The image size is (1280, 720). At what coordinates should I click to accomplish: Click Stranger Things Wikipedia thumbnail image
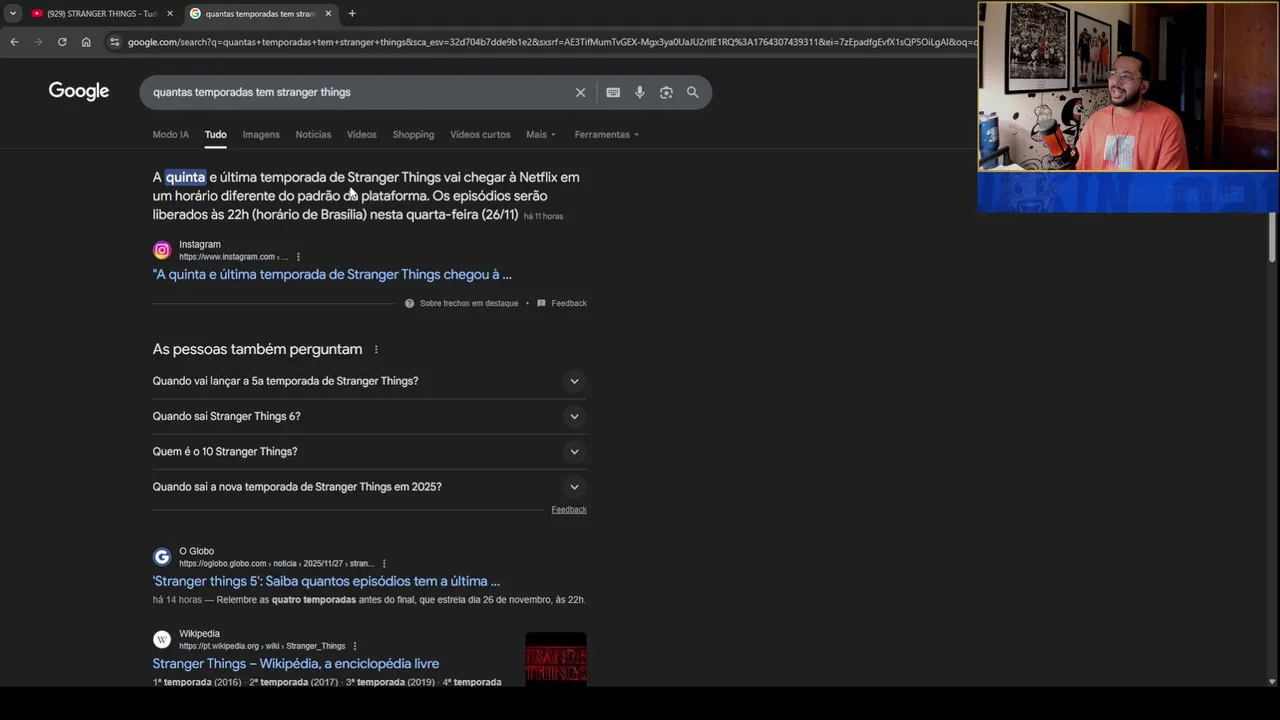tap(556, 659)
